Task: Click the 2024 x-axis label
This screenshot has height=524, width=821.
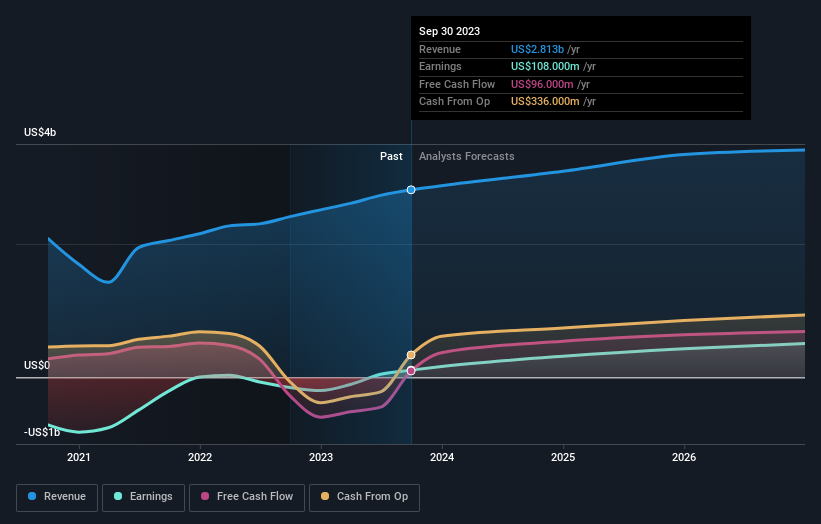Action: (442, 458)
